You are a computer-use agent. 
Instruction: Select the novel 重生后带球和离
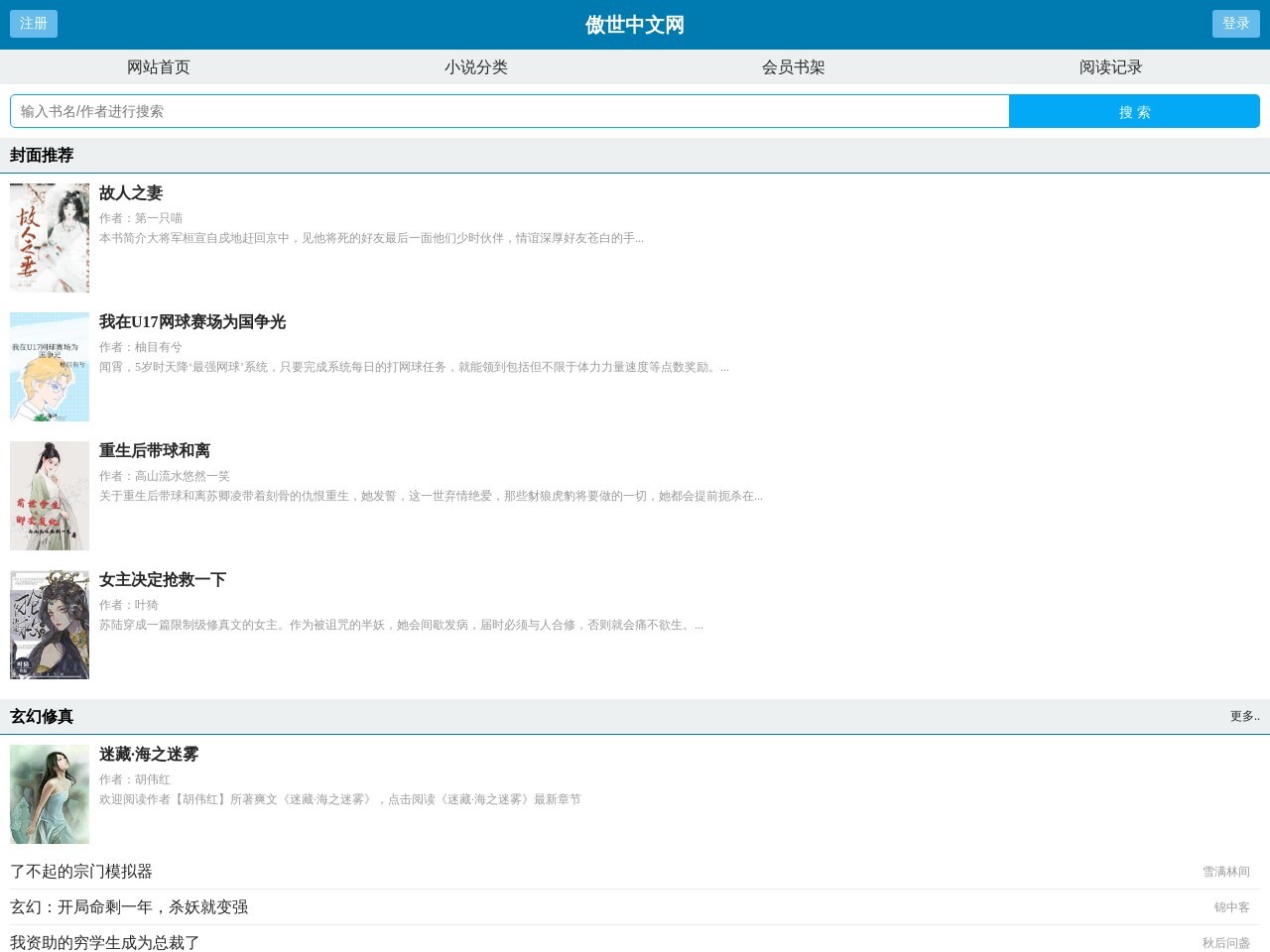(x=154, y=450)
